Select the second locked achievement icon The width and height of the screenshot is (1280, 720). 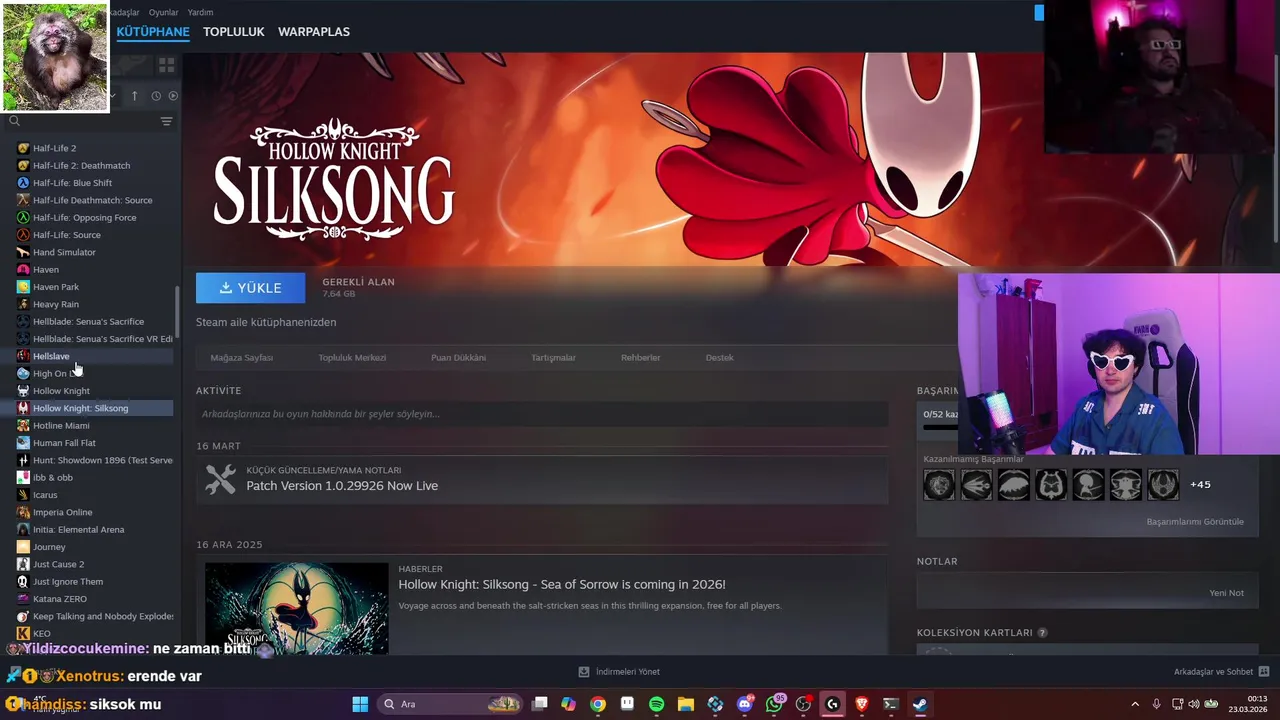tap(977, 485)
